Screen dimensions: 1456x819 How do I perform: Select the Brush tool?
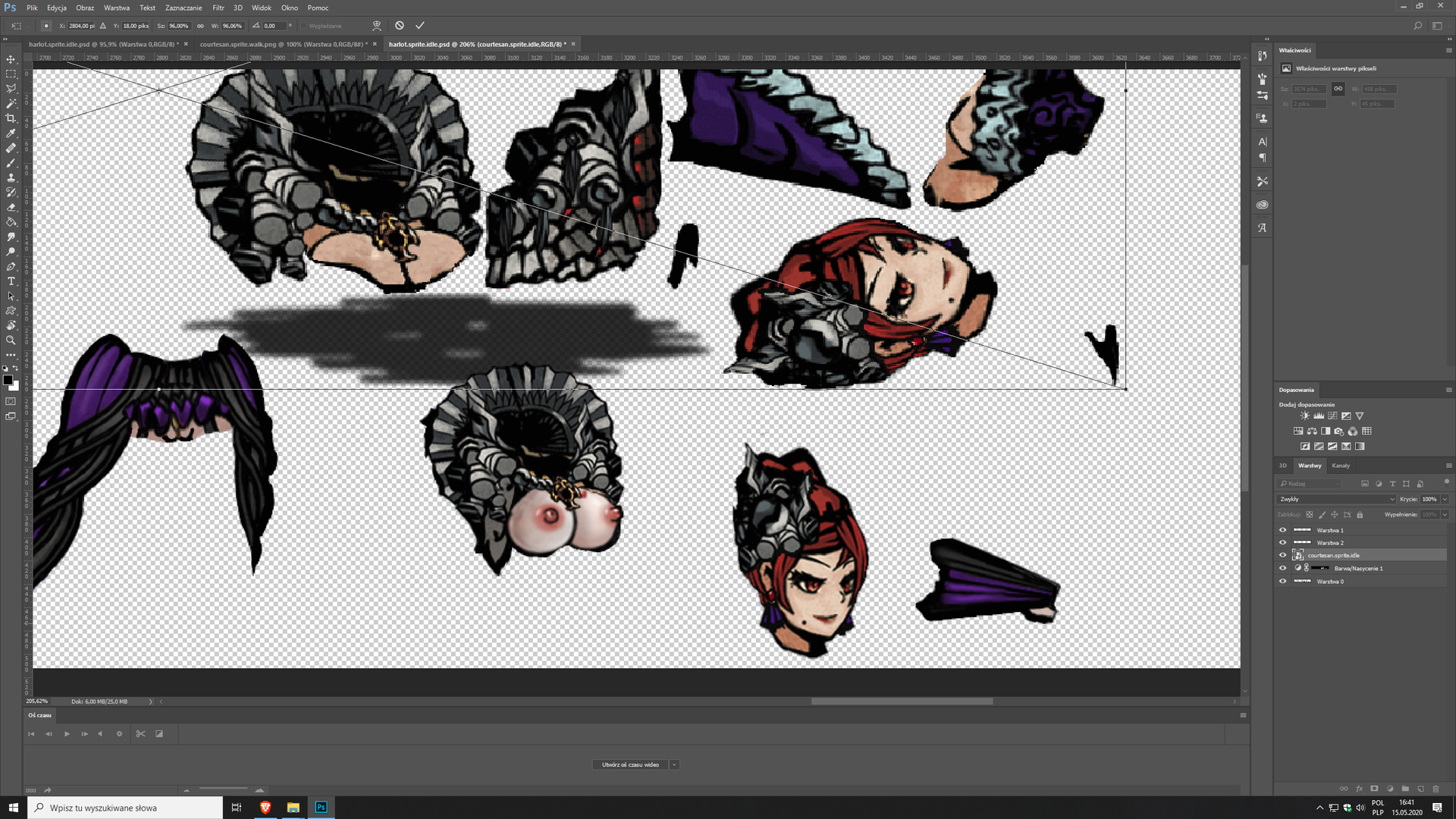tap(11, 163)
